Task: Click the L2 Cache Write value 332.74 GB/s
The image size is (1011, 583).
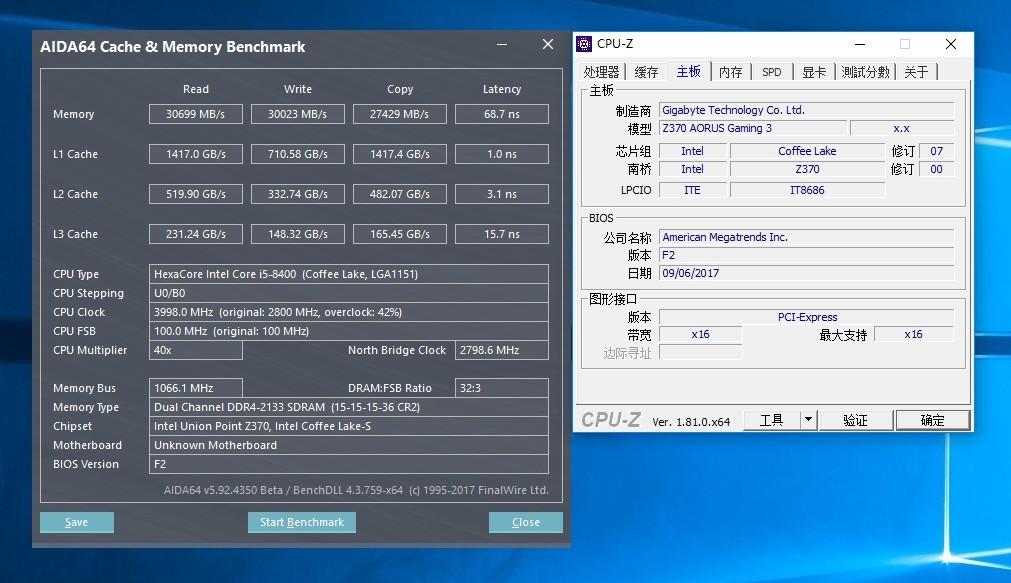Action: click(x=297, y=194)
